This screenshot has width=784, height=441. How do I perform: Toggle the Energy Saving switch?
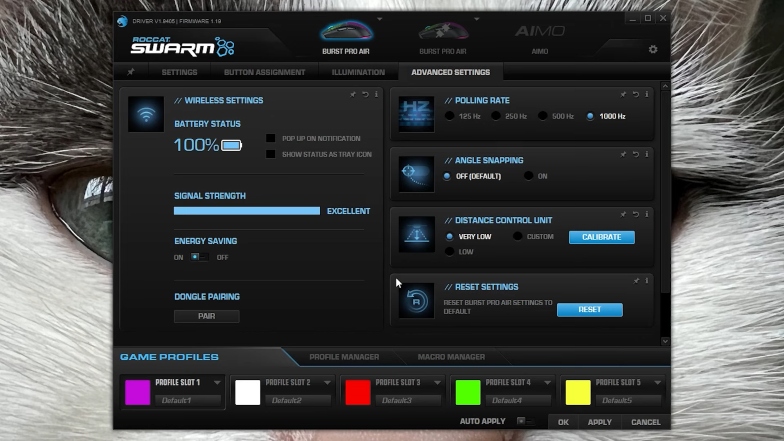pyautogui.click(x=199, y=257)
